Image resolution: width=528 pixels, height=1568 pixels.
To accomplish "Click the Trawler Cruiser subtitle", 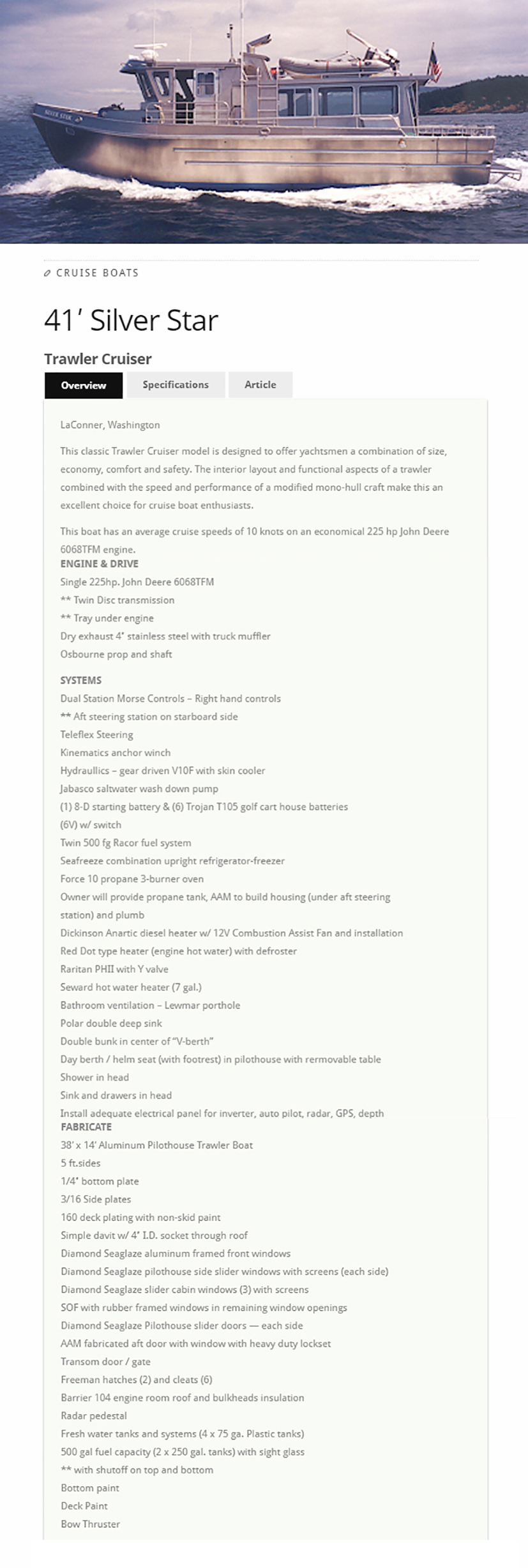I will (98, 359).
